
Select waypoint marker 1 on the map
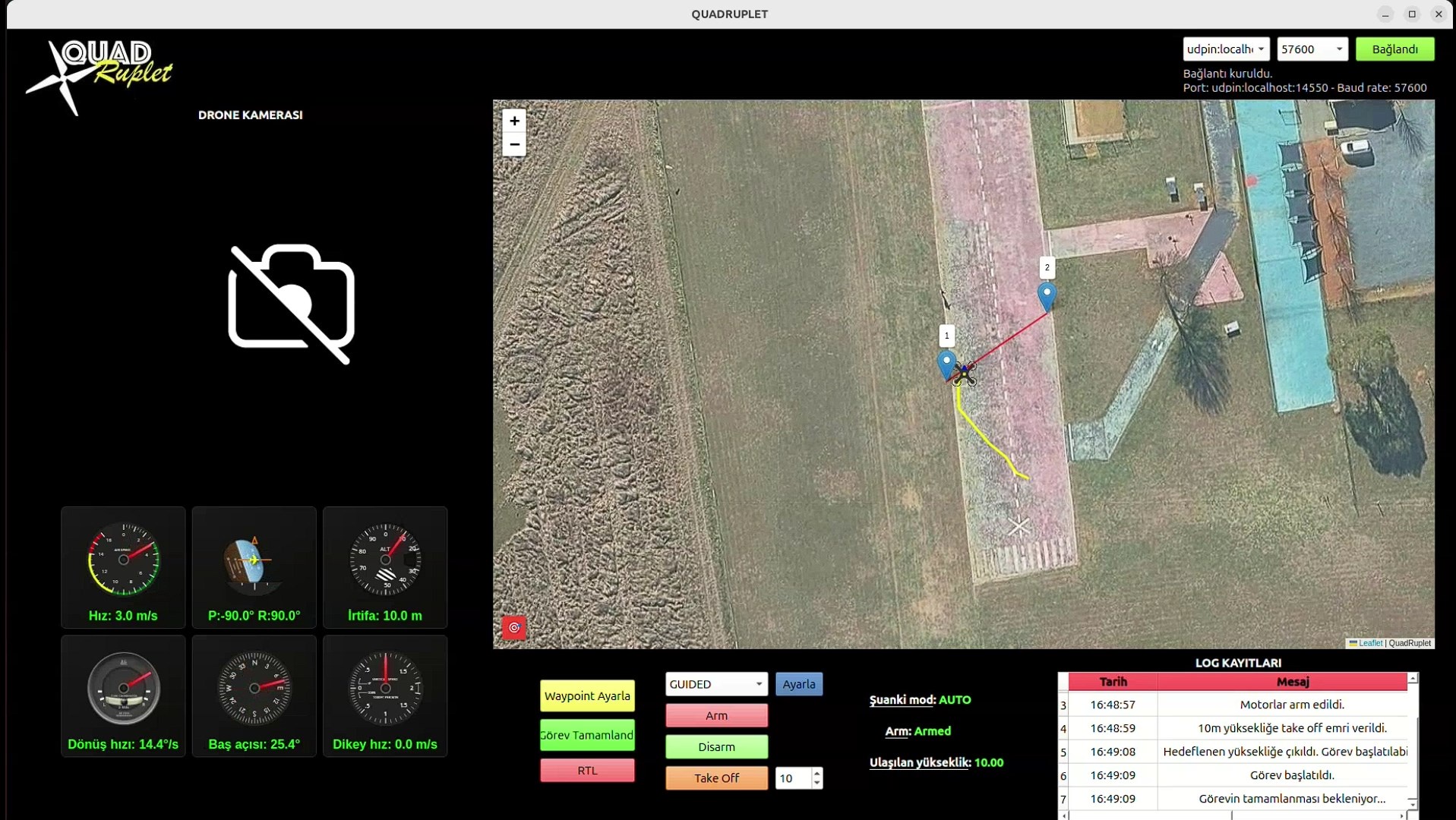(946, 364)
